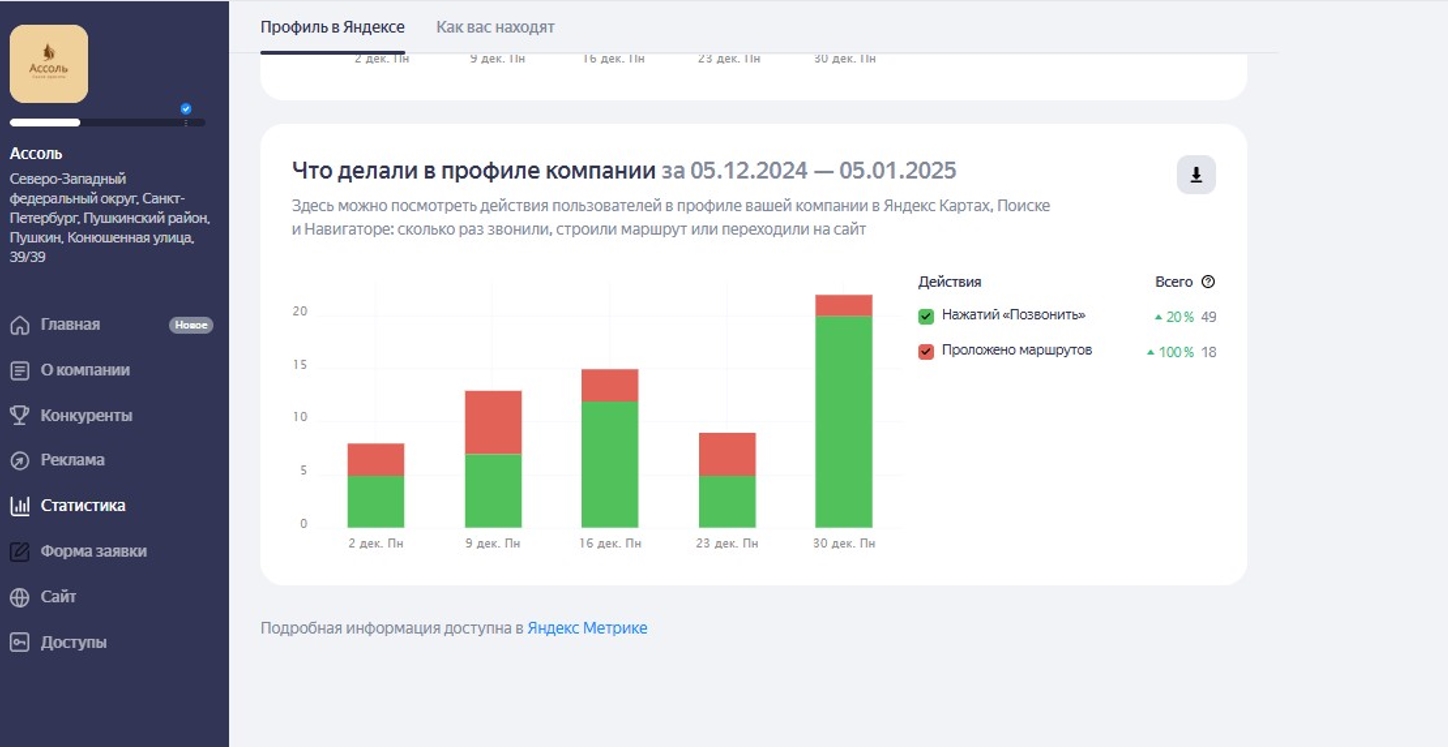Click the Новое badge beside Главная
This screenshot has width=1448, height=749.
tap(191, 325)
